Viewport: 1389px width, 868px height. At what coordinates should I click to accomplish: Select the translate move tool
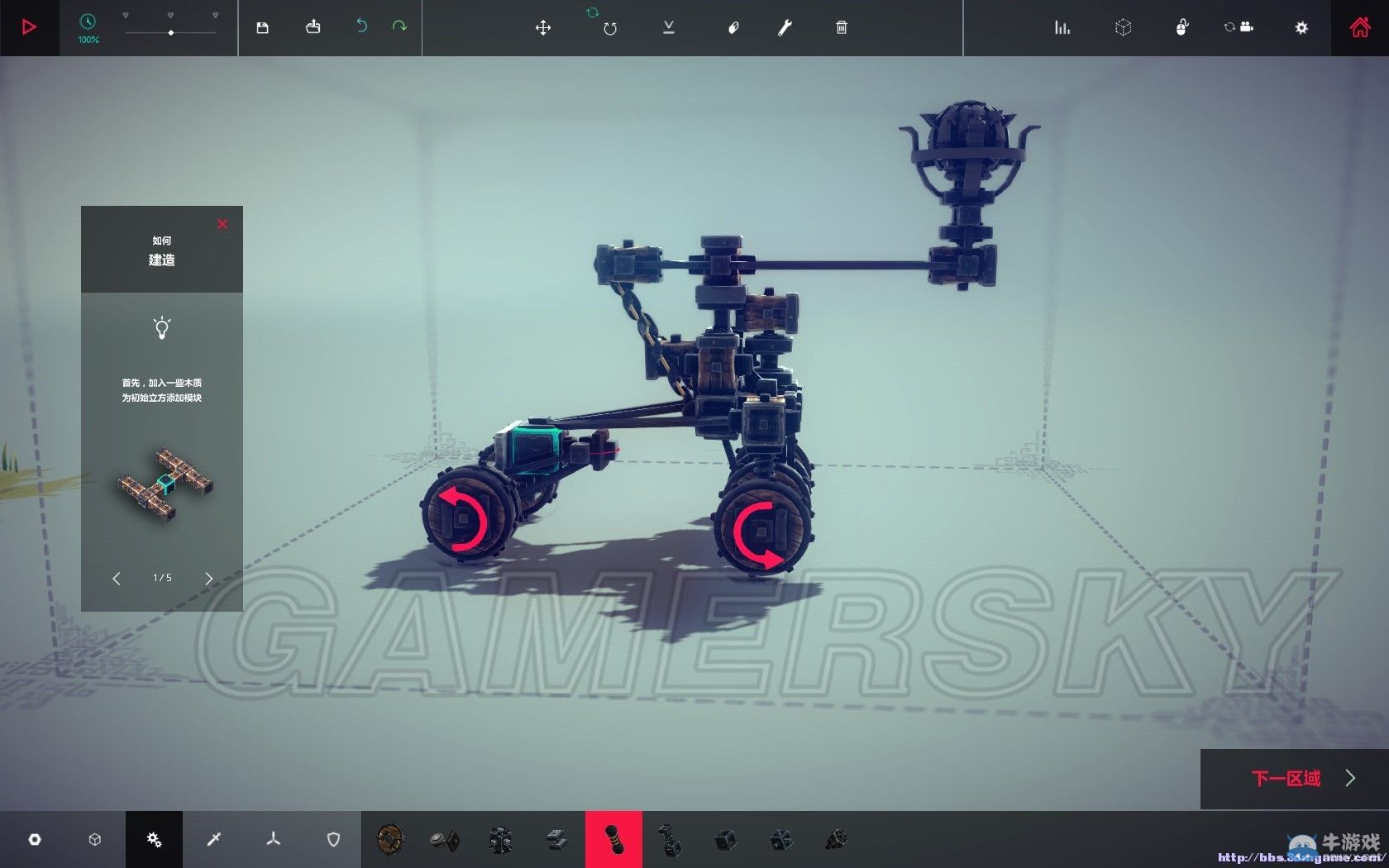pos(542,28)
